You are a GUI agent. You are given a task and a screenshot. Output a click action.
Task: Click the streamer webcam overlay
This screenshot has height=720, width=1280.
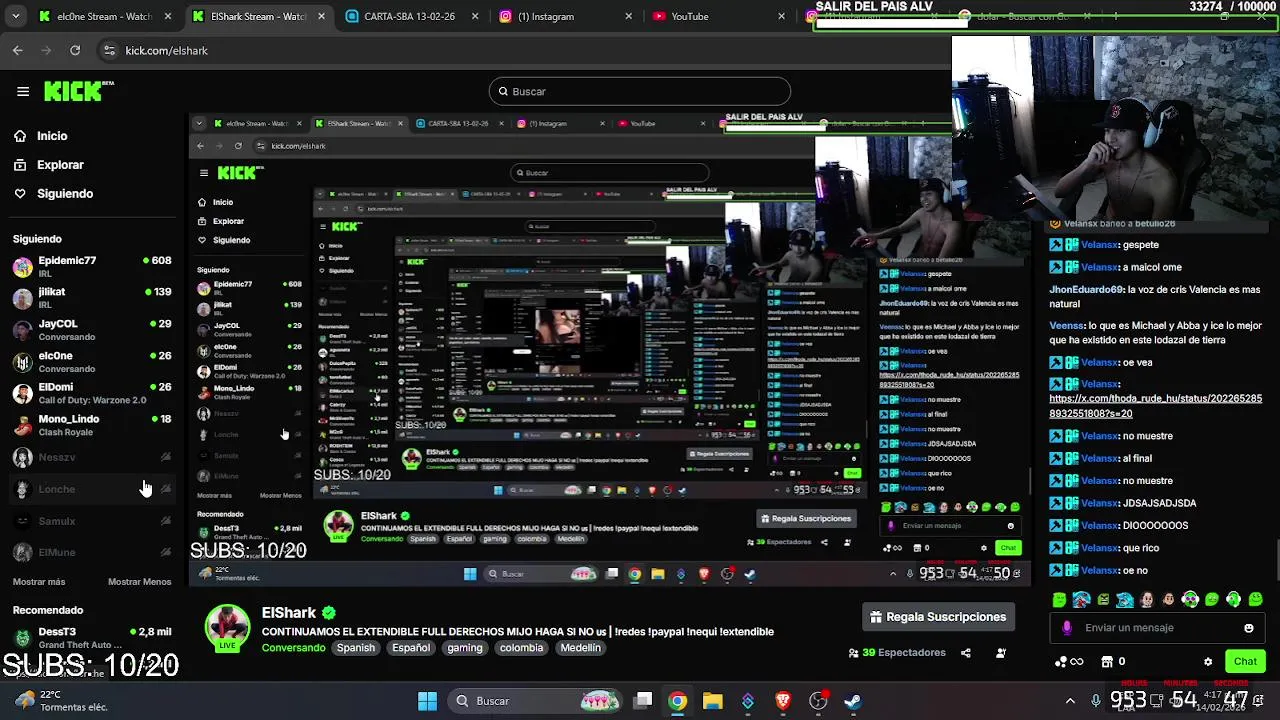point(1115,128)
